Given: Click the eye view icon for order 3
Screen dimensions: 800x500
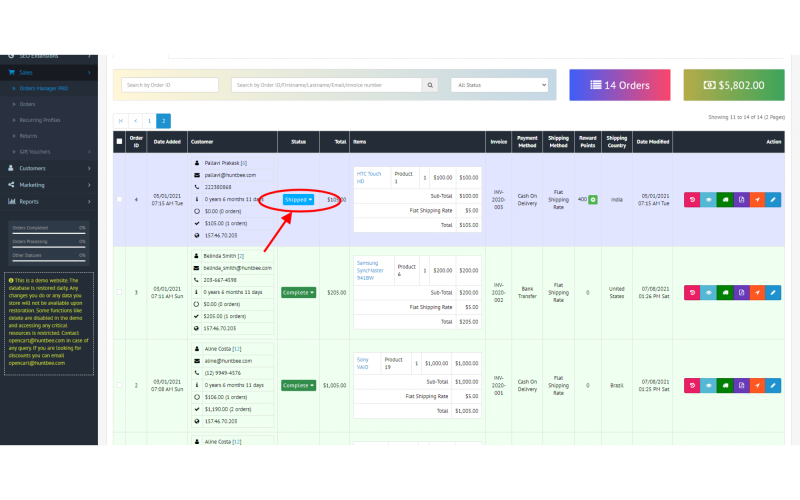Looking at the screenshot, I should coord(708,292).
